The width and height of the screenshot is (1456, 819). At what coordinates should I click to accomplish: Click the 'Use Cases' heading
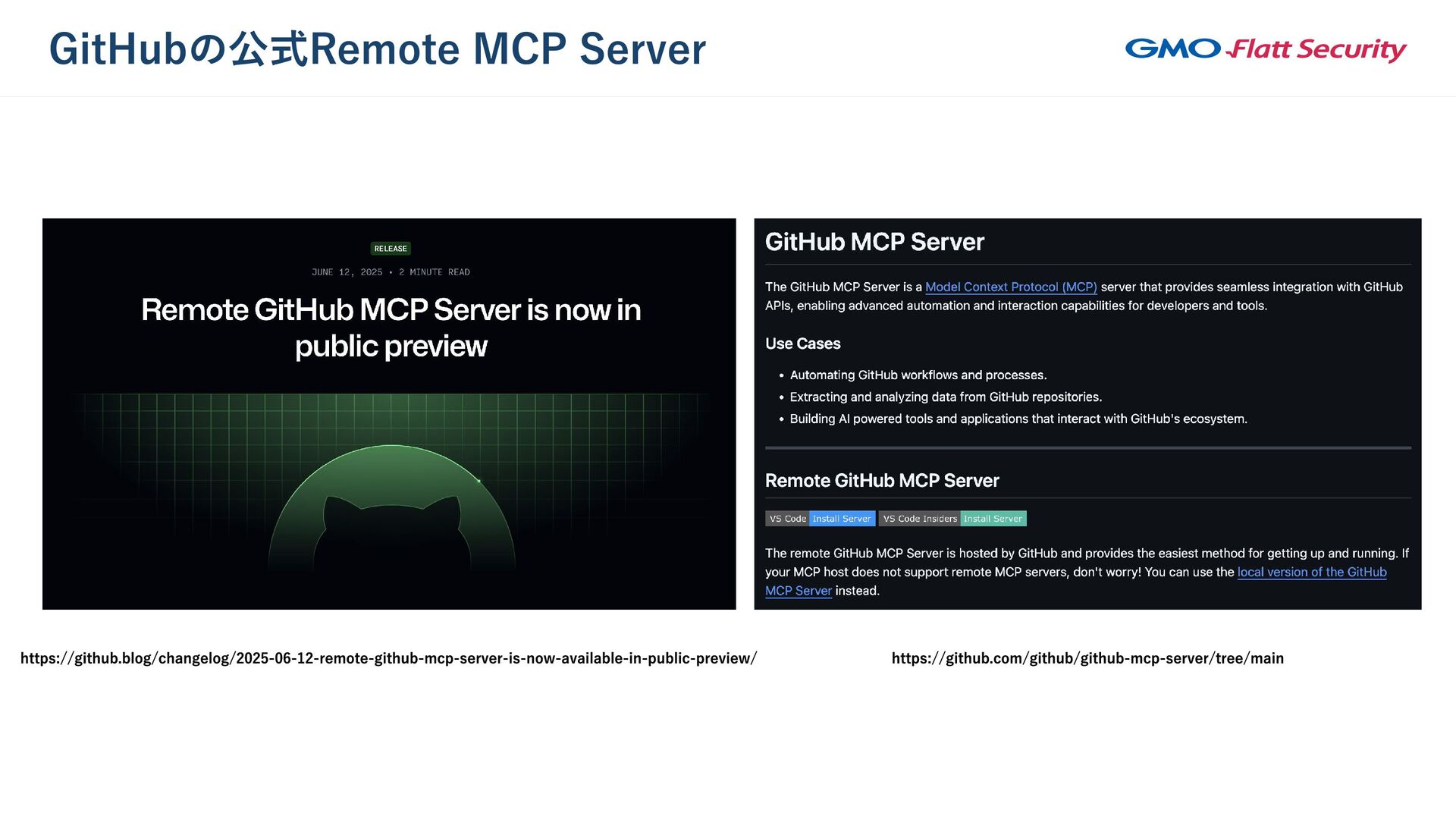(802, 344)
